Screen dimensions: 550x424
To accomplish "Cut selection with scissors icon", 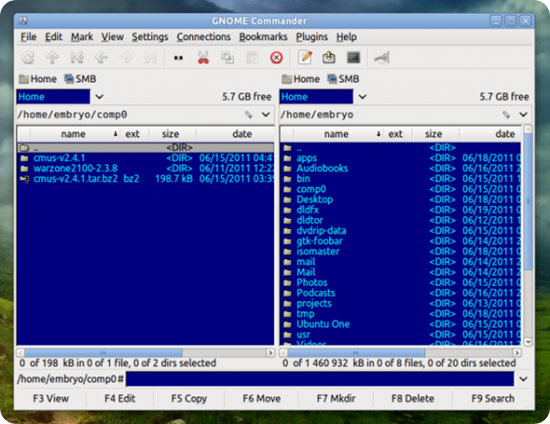I will pos(203,58).
